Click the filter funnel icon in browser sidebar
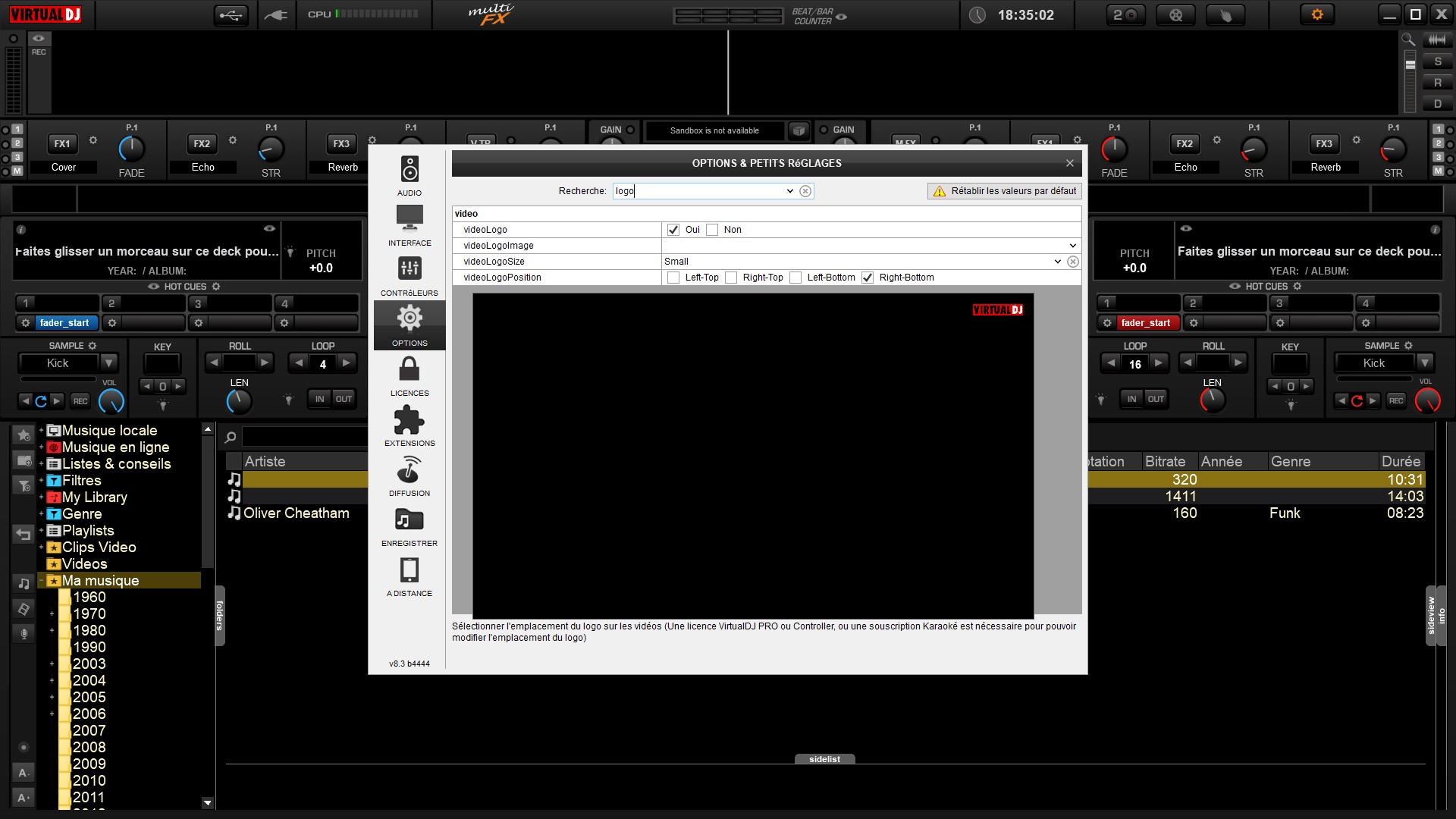The image size is (1456, 819). click(x=24, y=485)
